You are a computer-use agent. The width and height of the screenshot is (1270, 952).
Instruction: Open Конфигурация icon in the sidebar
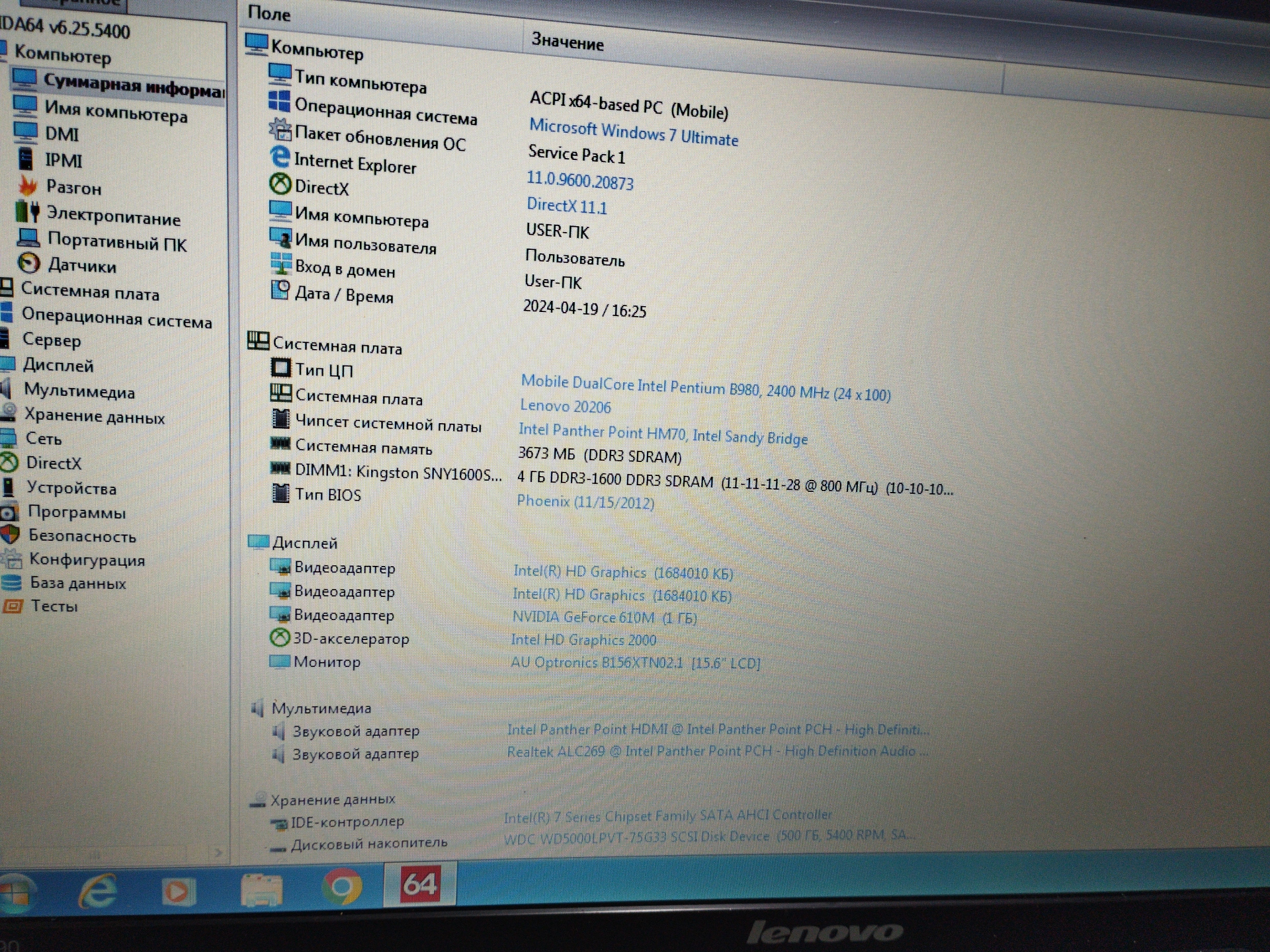pos(11,559)
